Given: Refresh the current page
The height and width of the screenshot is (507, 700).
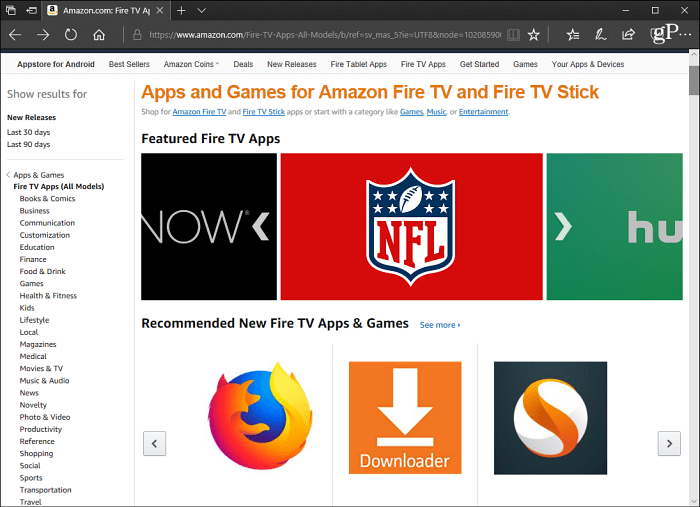Looking at the screenshot, I should 71,35.
